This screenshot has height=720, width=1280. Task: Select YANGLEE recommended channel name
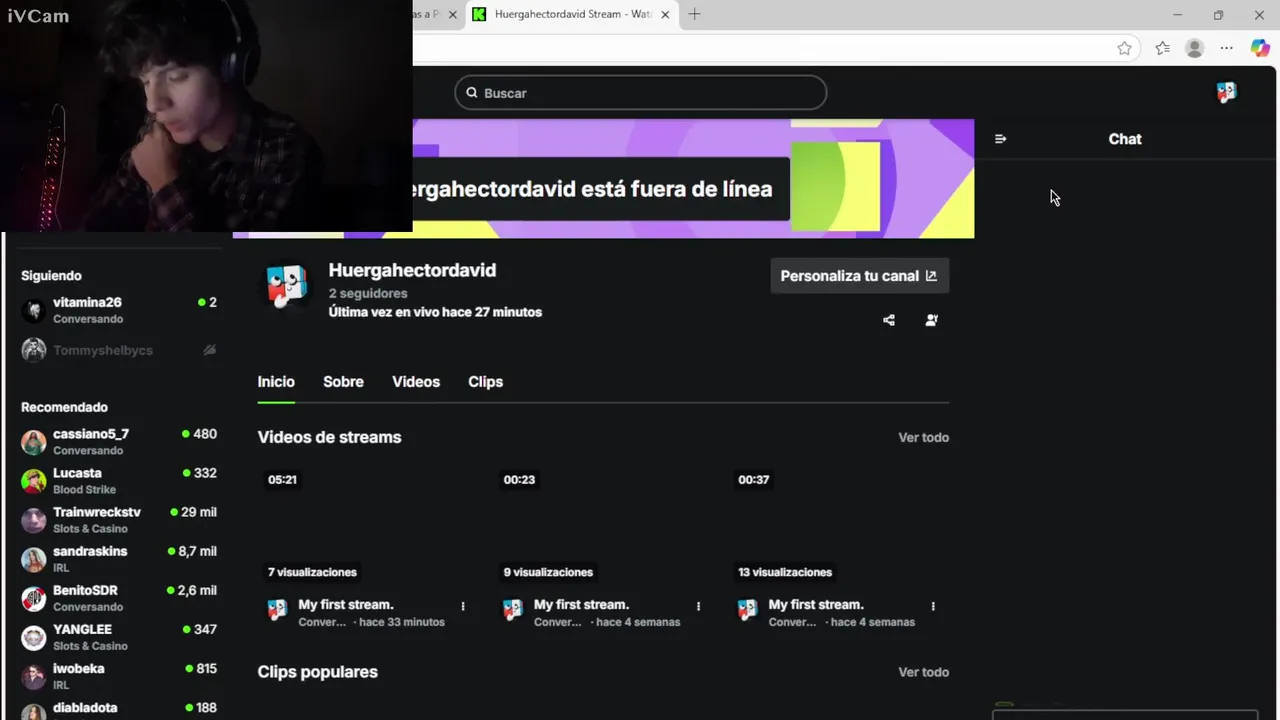click(x=82, y=629)
